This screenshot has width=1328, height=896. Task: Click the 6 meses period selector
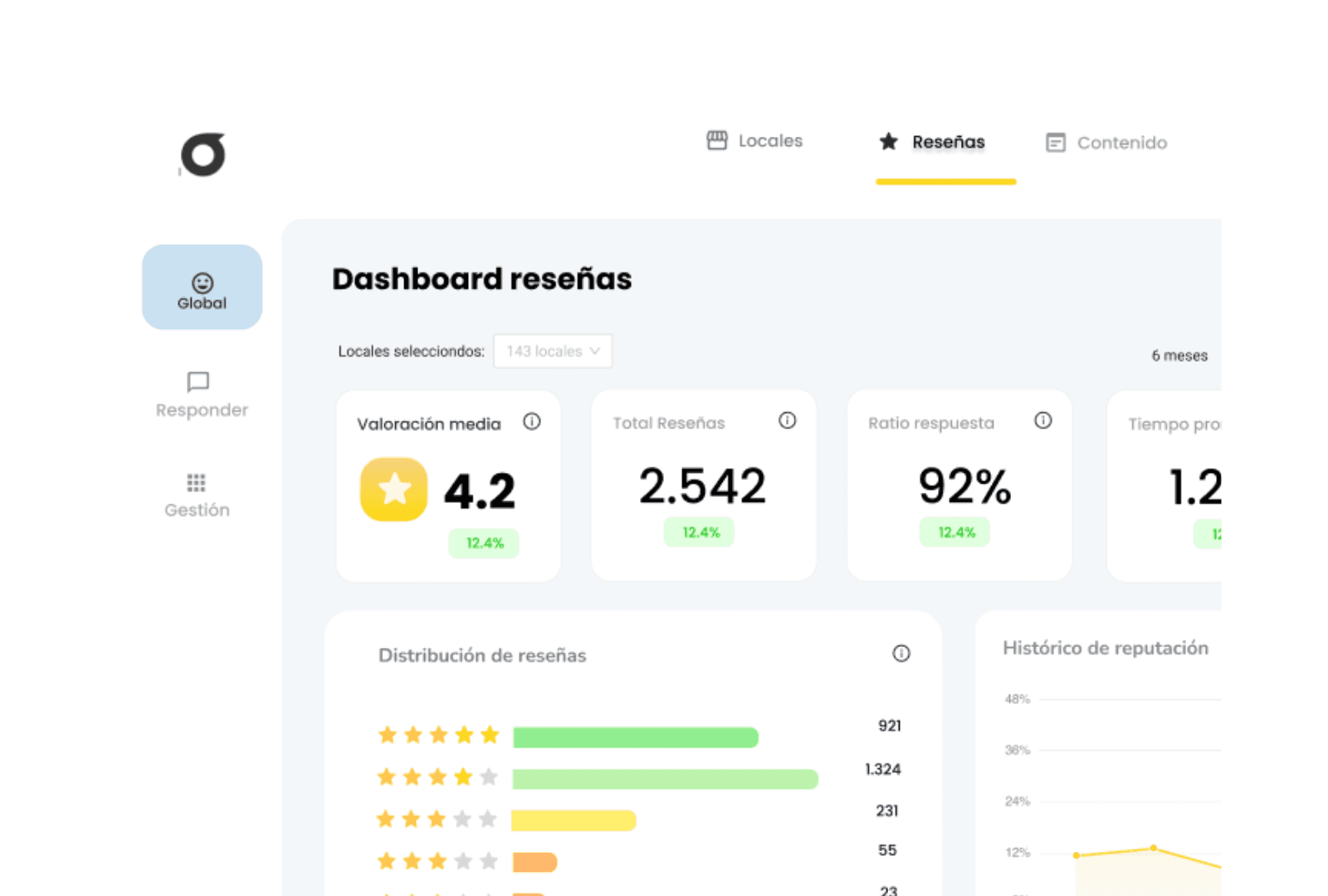click(1179, 355)
